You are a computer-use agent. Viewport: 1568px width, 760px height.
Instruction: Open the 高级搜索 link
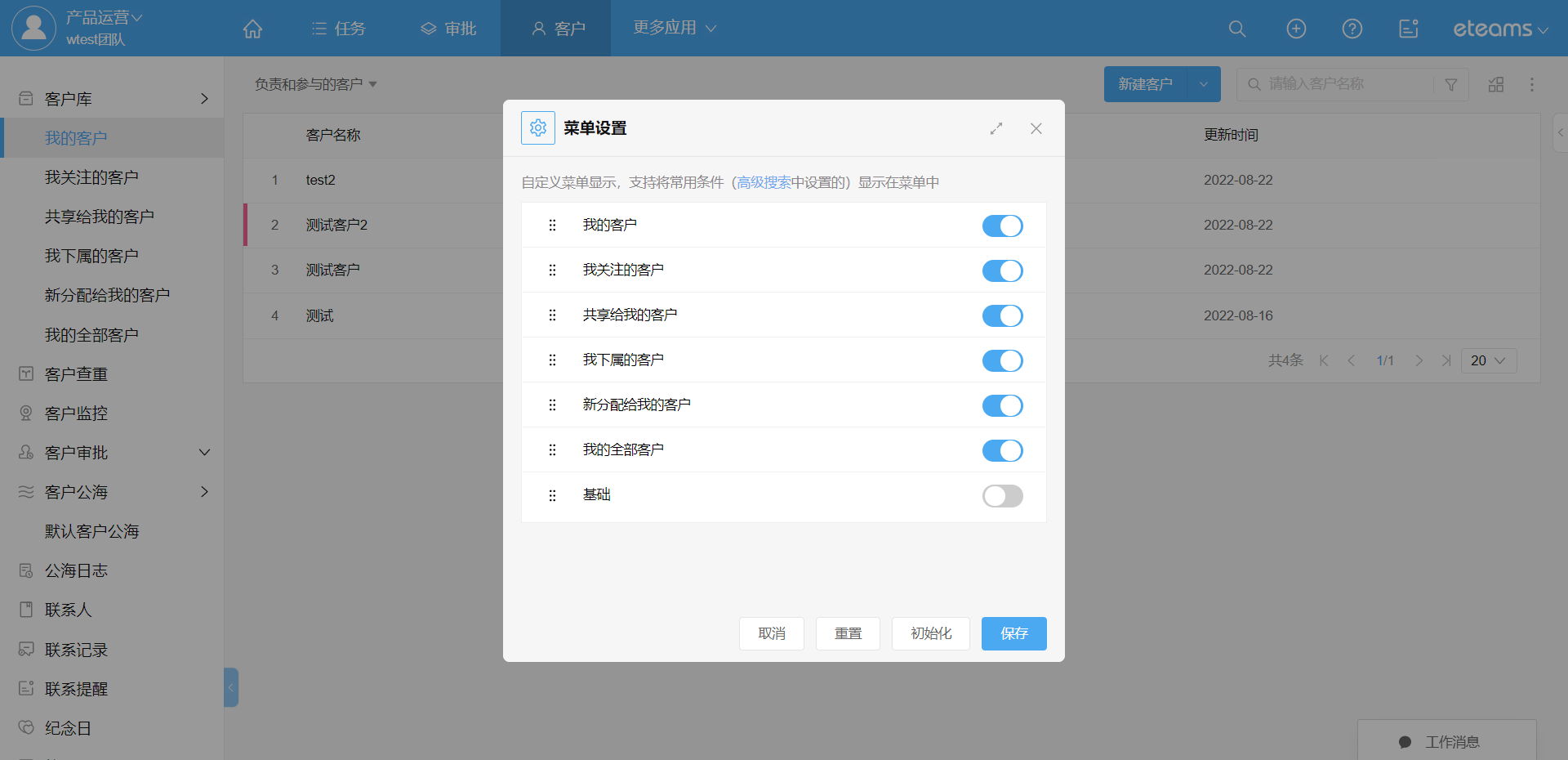pos(764,182)
